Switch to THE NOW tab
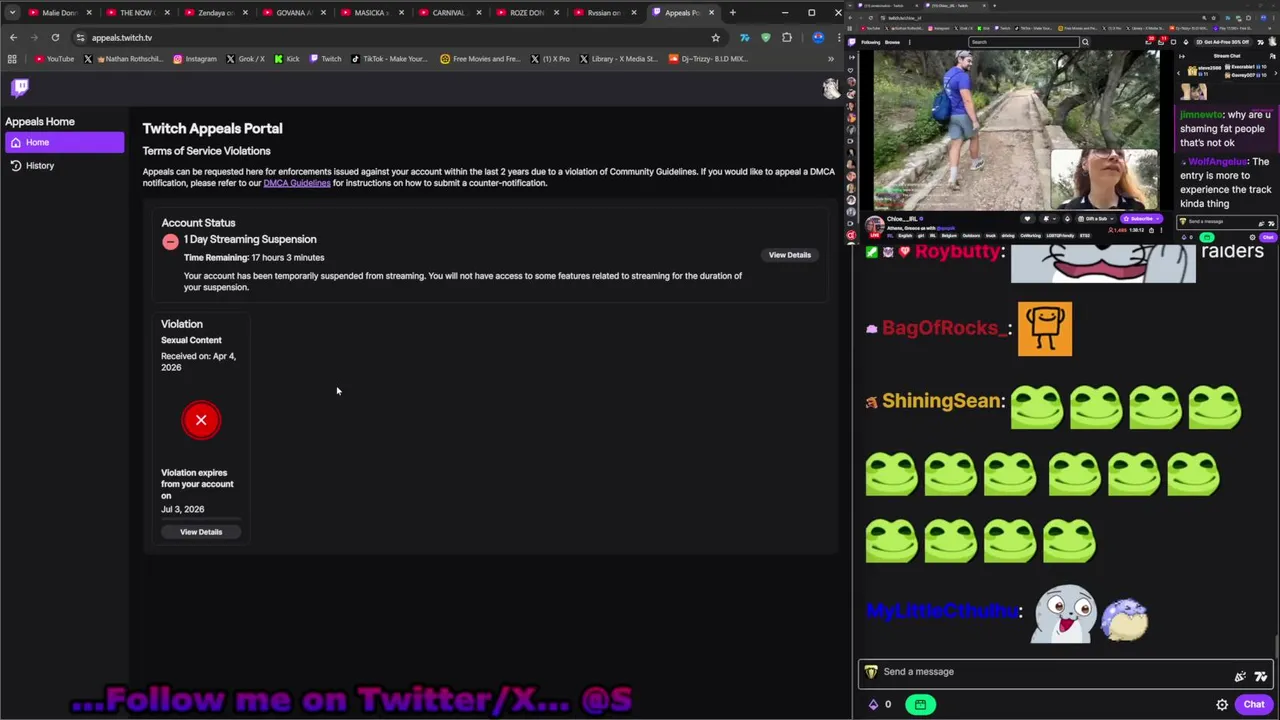 click(x=137, y=13)
